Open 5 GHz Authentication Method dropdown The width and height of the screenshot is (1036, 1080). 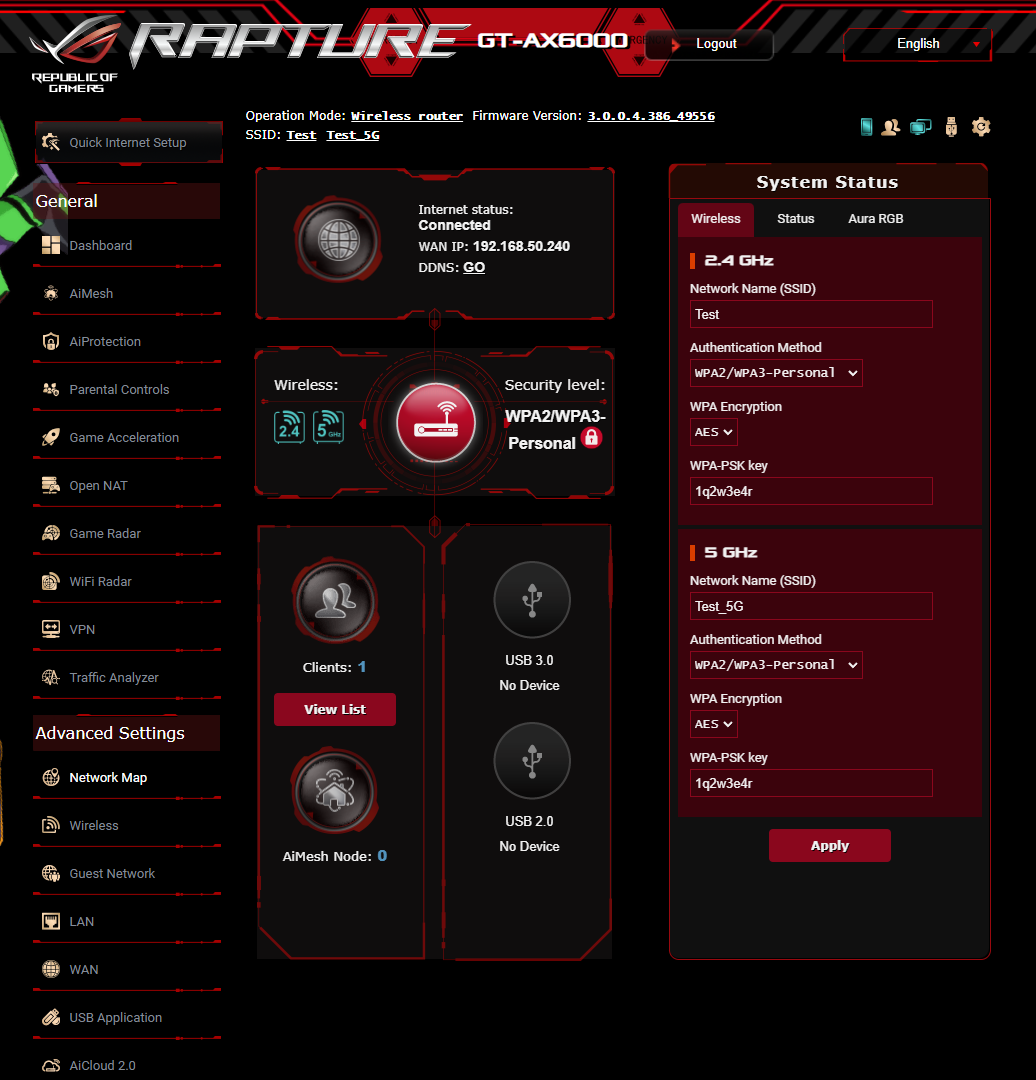pos(776,665)
